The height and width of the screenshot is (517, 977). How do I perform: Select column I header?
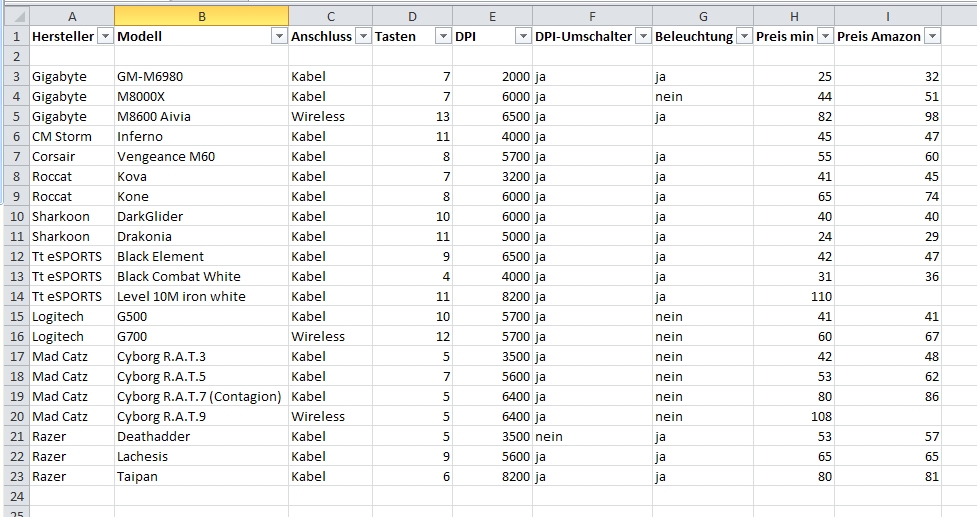pyautogui.click(x=888, y=17)
